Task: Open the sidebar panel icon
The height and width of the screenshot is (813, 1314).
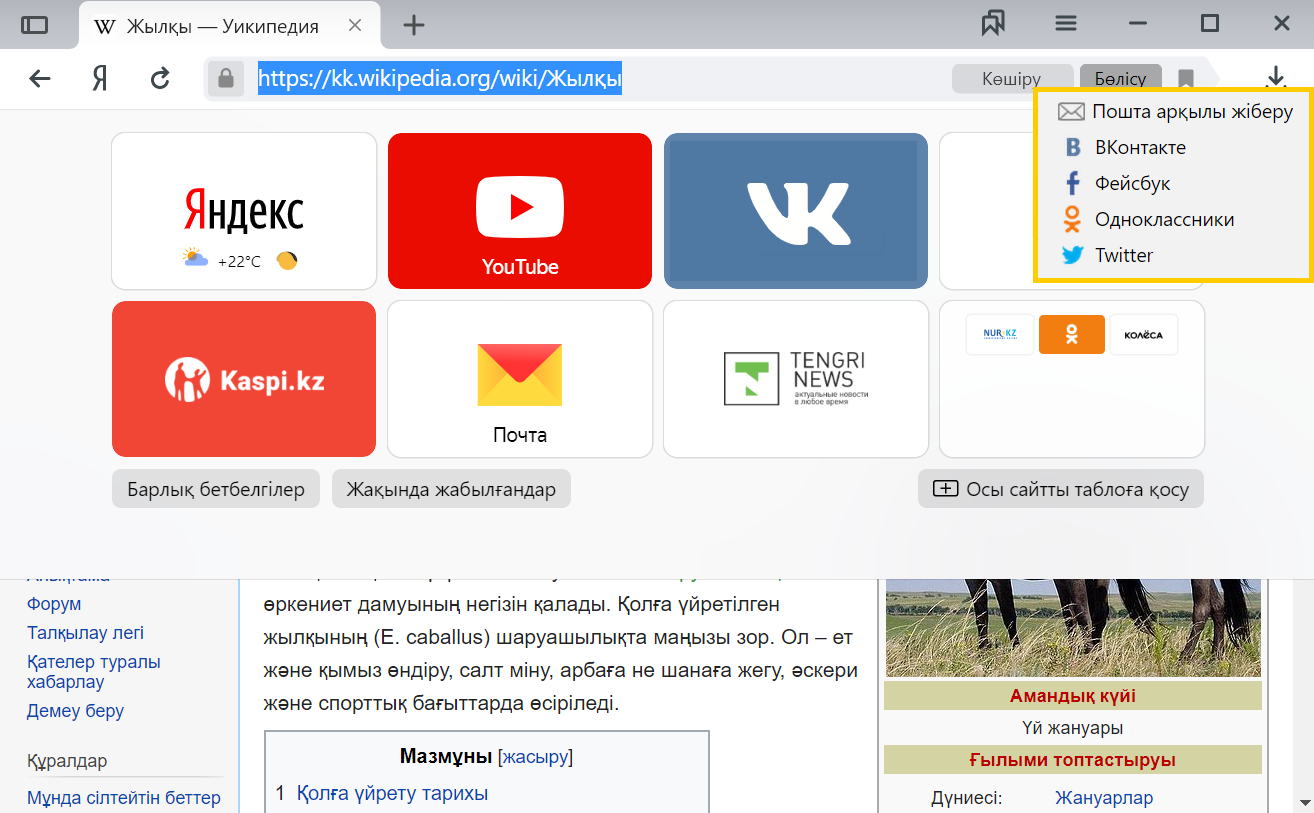Action: click(x=35, y=25)
